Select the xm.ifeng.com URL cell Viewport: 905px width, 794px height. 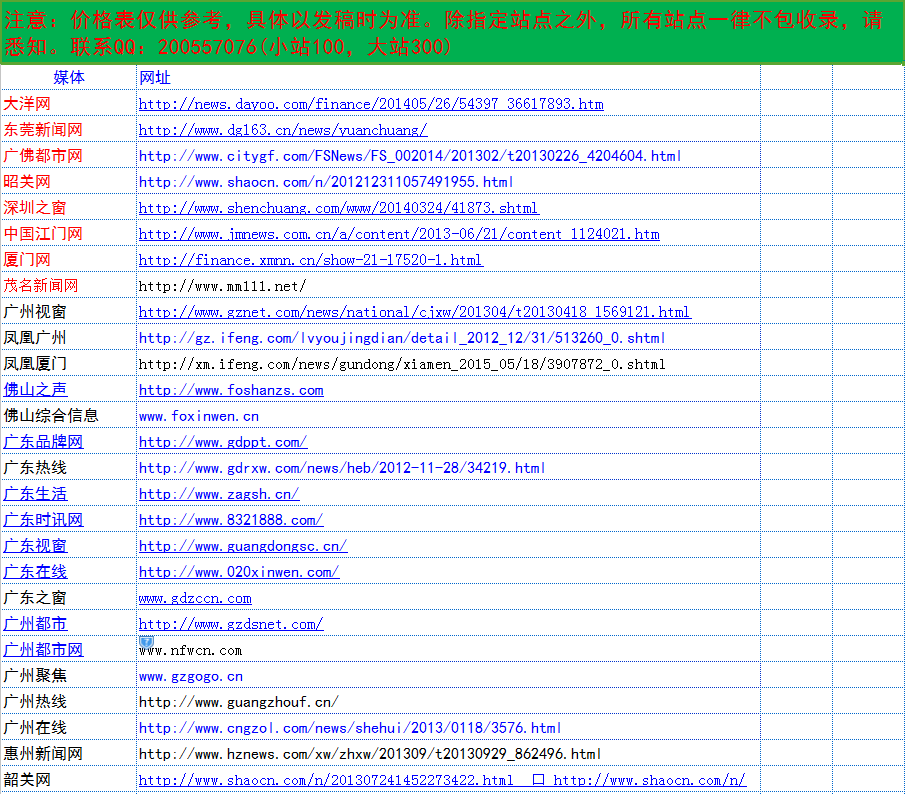coord(448,363)
